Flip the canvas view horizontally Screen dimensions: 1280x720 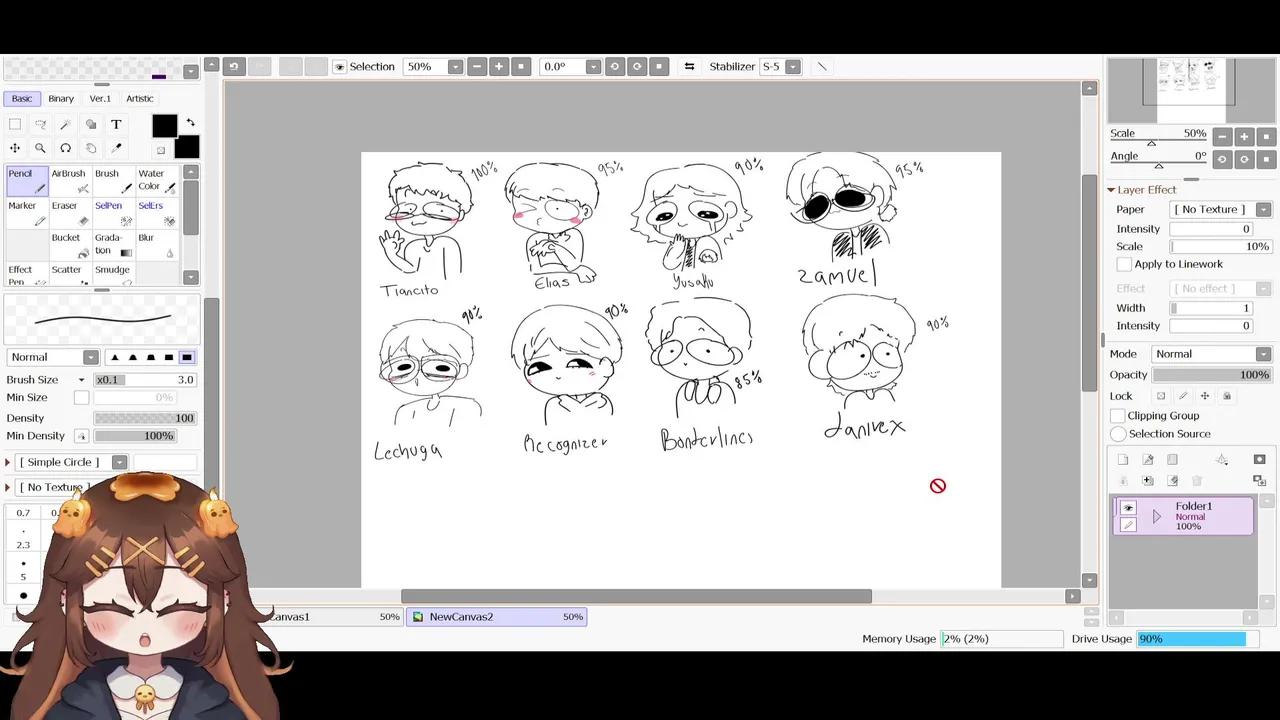pyautogui.click(x=689, y=67)
